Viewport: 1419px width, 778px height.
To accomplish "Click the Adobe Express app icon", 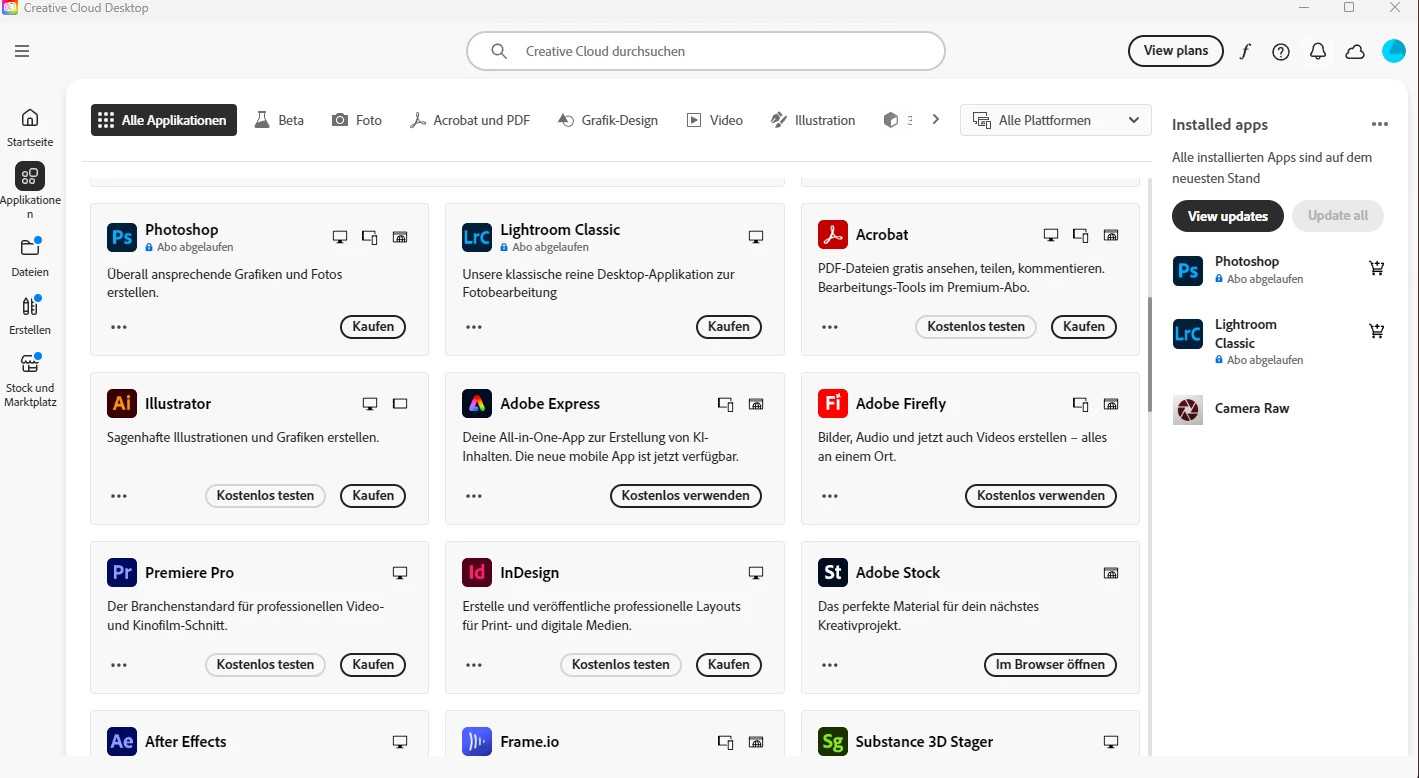I will coord(477,403).
